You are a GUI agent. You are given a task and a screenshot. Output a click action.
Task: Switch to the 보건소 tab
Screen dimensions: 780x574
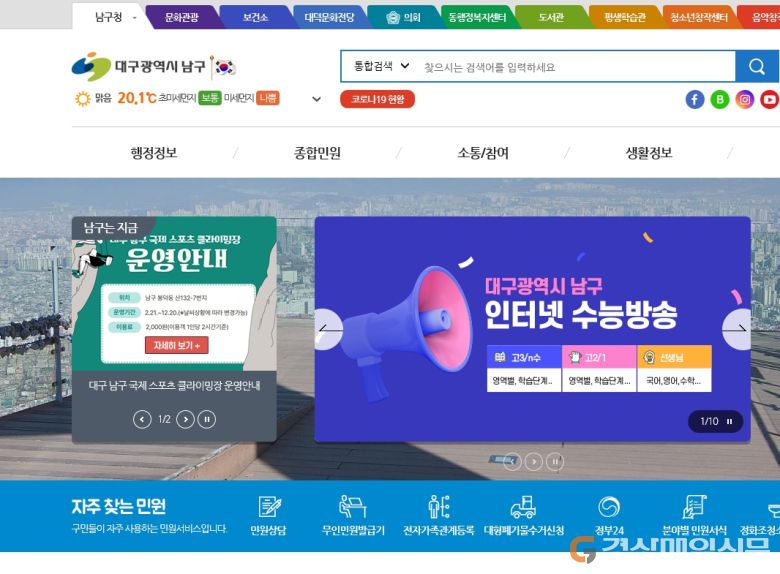click(255, 17)
